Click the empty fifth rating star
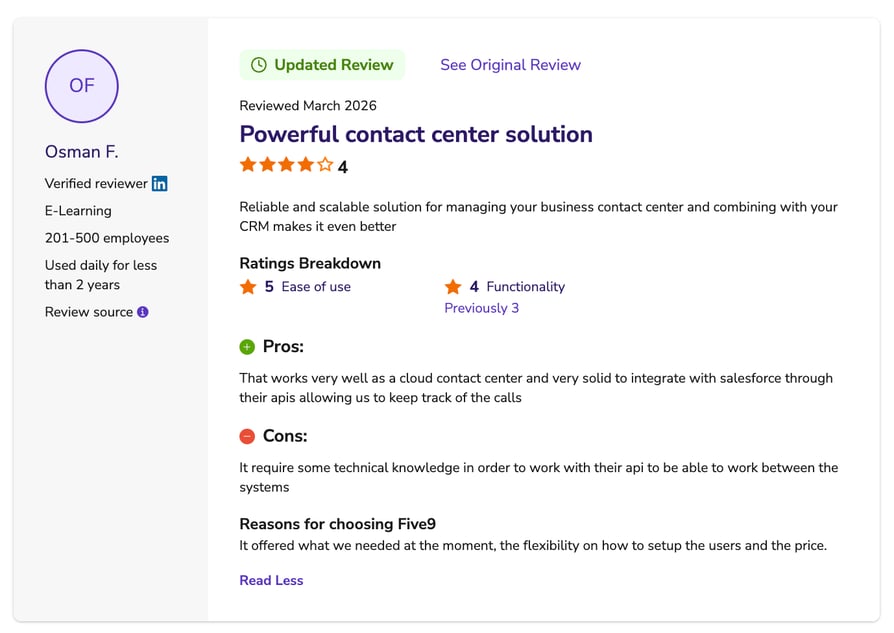The width and height of the screenshot is (894, 633). pyautogui.click(x=325, y=165)
